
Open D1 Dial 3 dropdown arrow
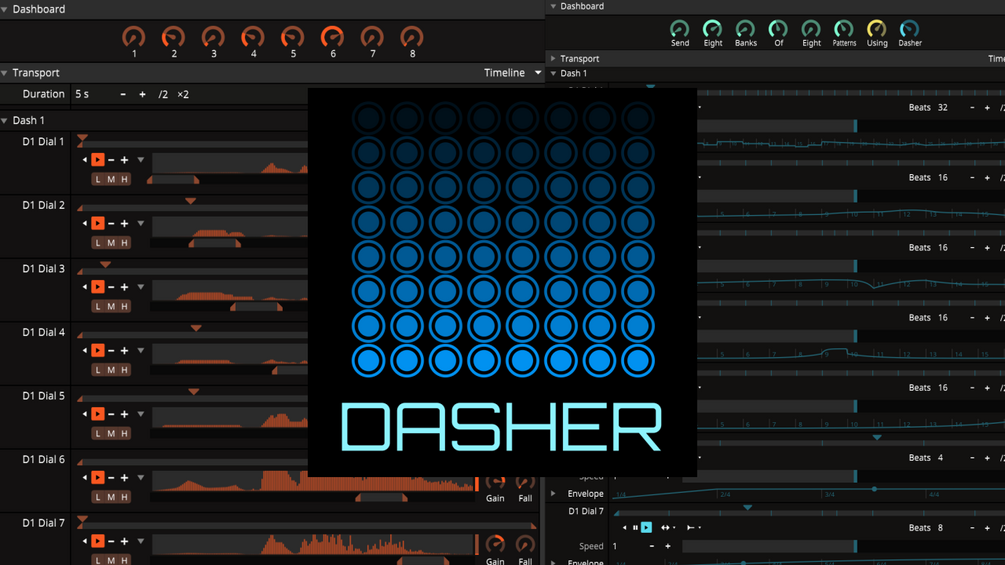pyautogui.click(x=140, y=287)
